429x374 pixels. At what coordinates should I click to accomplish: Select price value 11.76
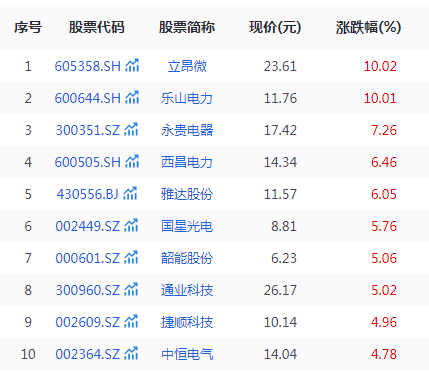point(280,98)
